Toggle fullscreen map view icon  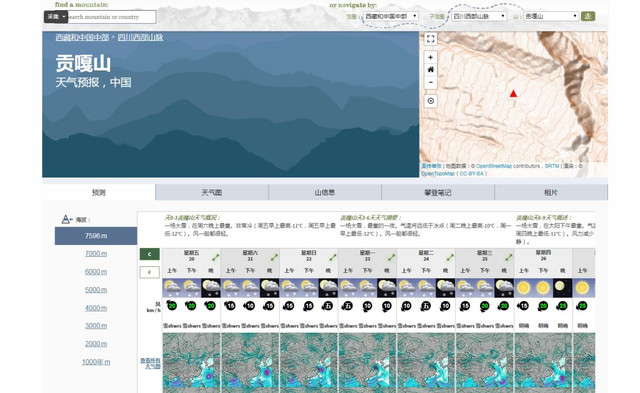[431, 39]
